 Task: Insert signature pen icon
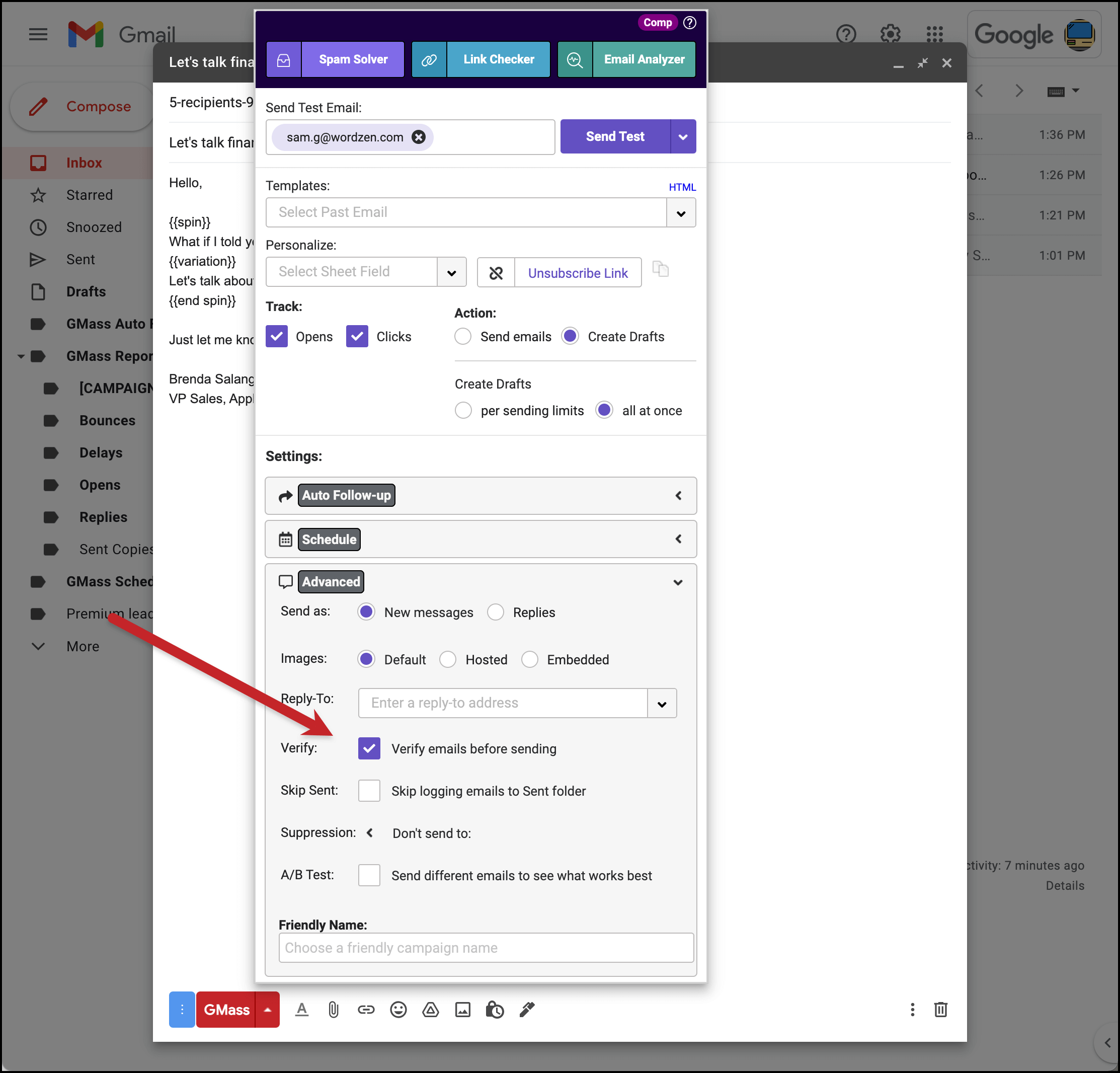527,1010
